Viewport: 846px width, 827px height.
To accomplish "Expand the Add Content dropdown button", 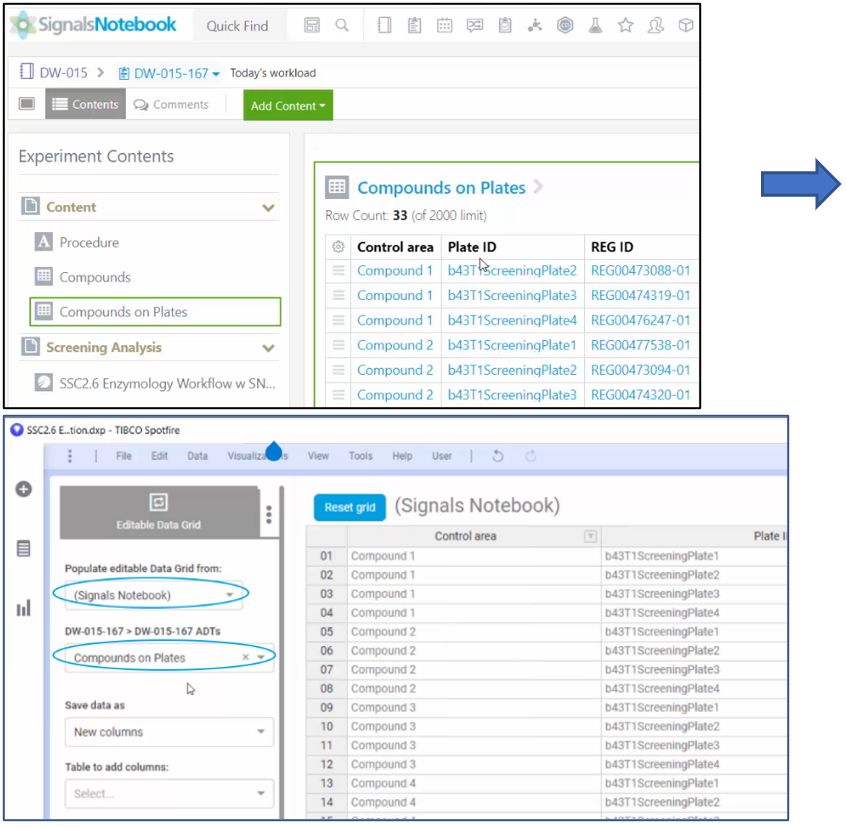I will coord(288,105).
